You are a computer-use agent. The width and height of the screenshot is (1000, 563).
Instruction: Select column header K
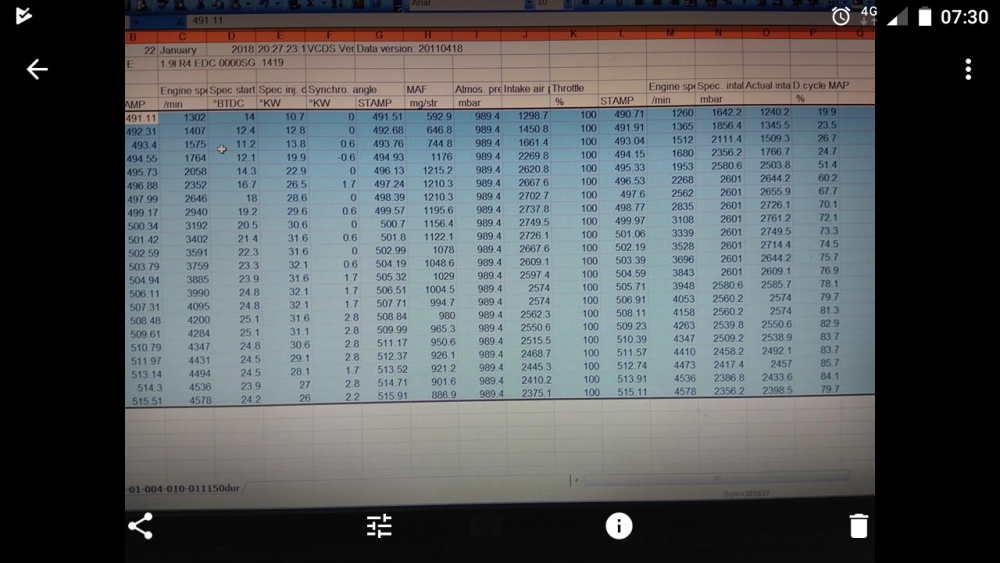(x=573, y=34)
